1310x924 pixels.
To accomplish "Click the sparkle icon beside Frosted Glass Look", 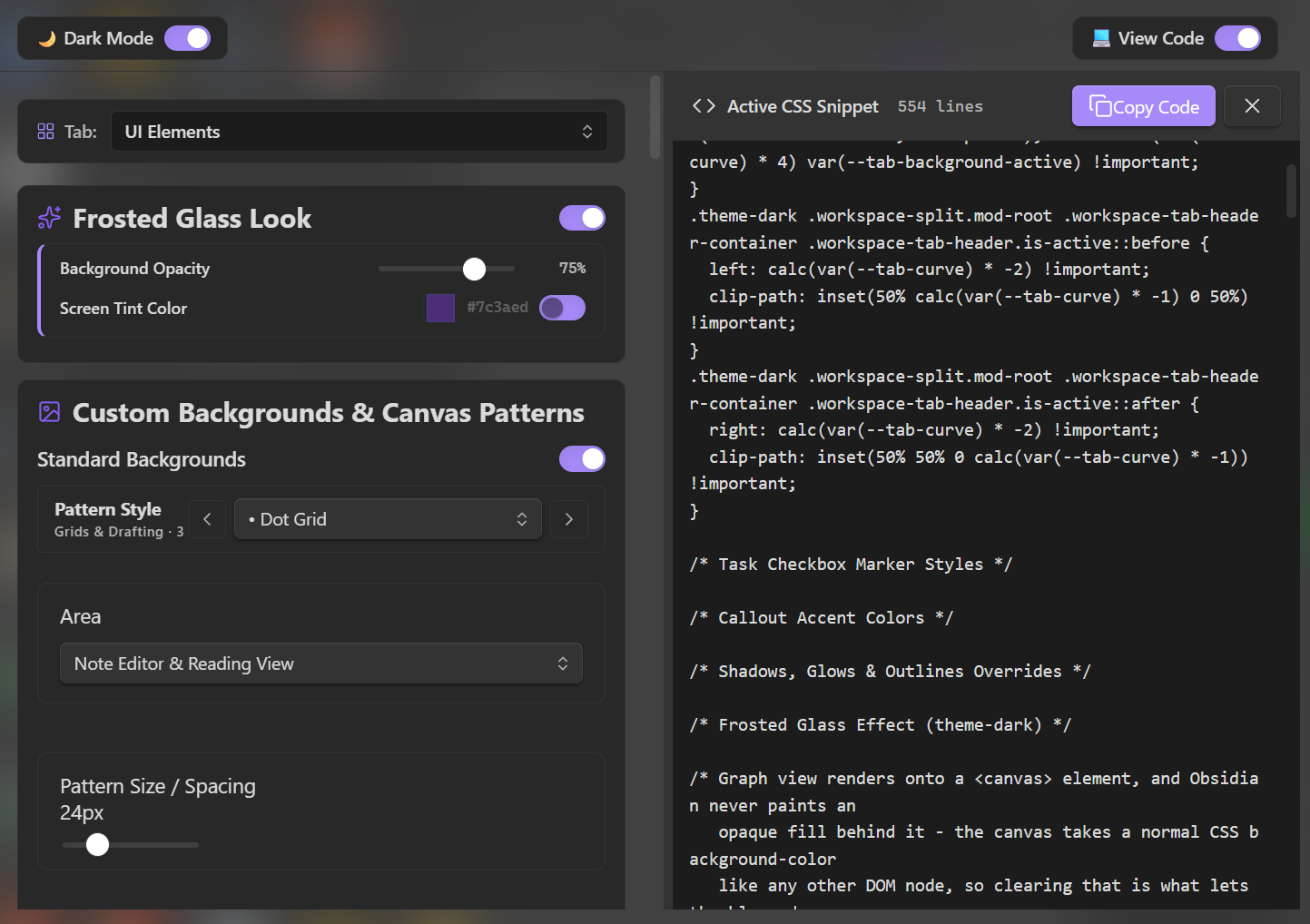I will click(50, 218).
